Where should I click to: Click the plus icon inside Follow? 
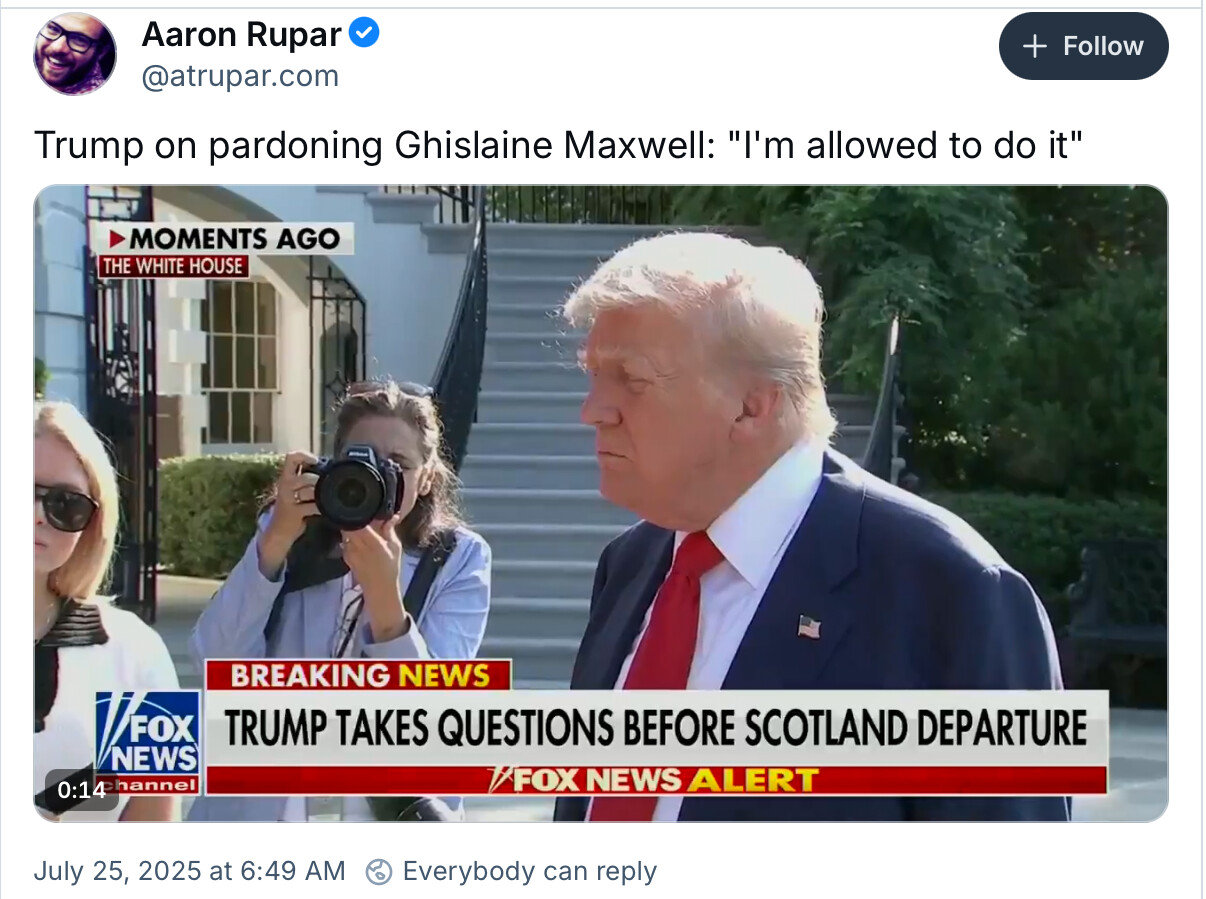(1035, 46)
